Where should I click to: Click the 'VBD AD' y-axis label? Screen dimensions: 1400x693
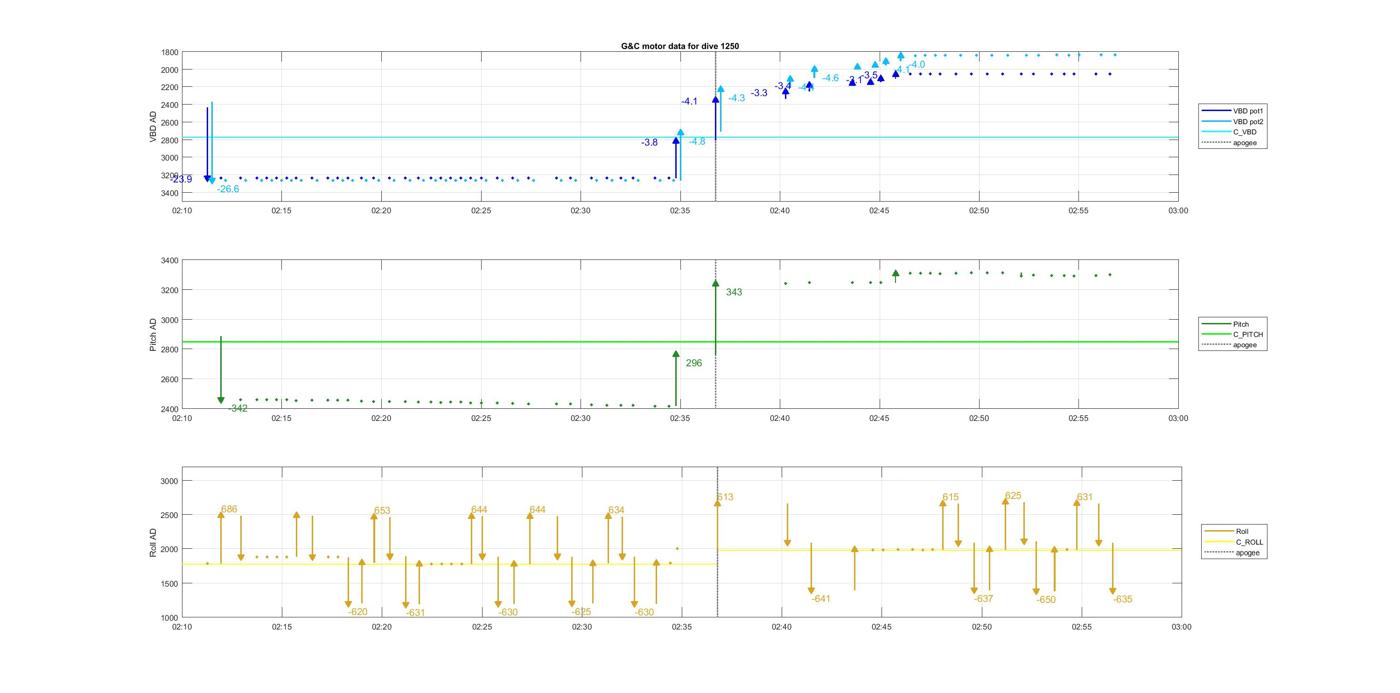(153, 125)
